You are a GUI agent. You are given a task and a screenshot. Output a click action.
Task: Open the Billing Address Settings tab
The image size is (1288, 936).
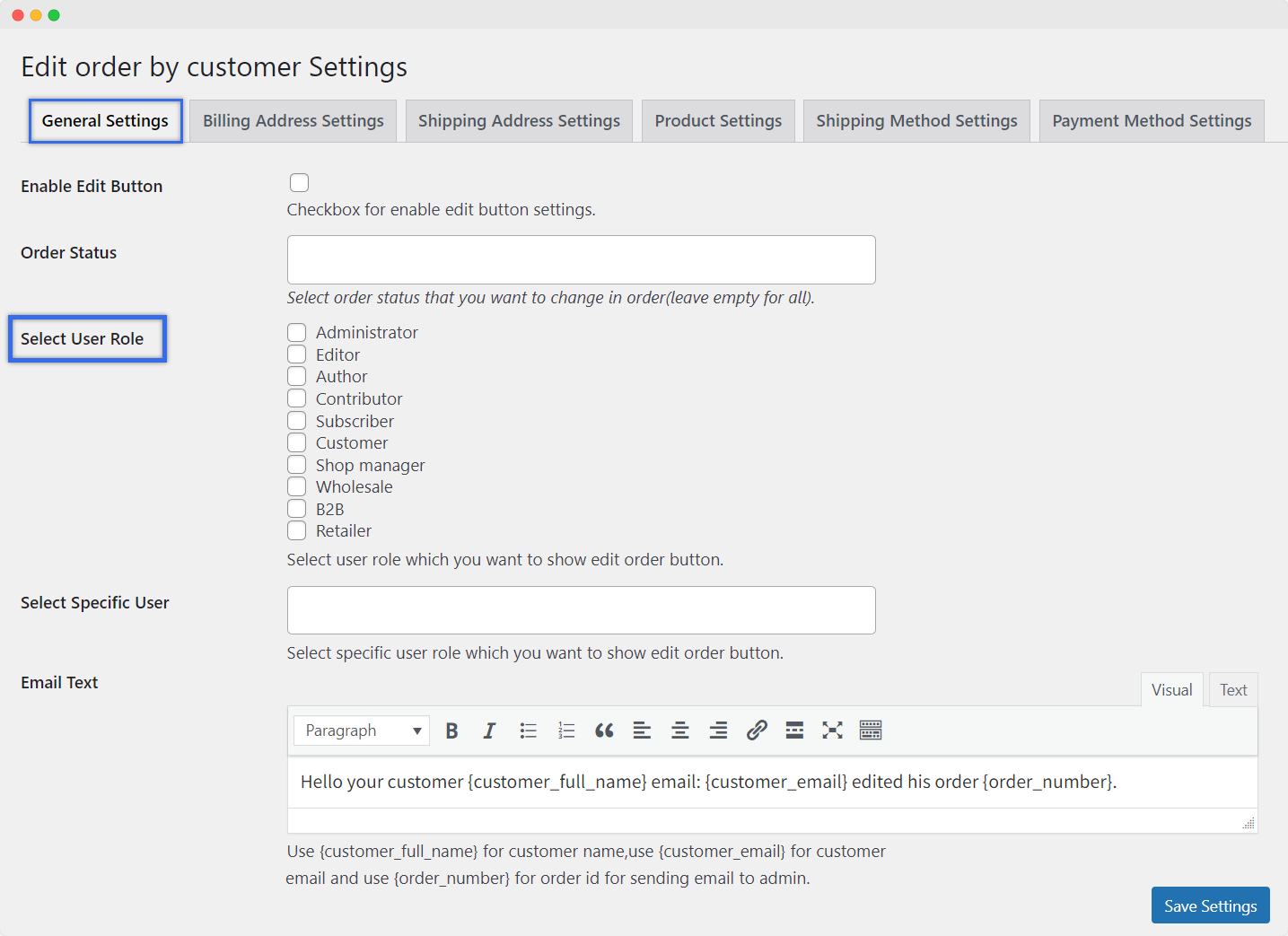(293, 121)
